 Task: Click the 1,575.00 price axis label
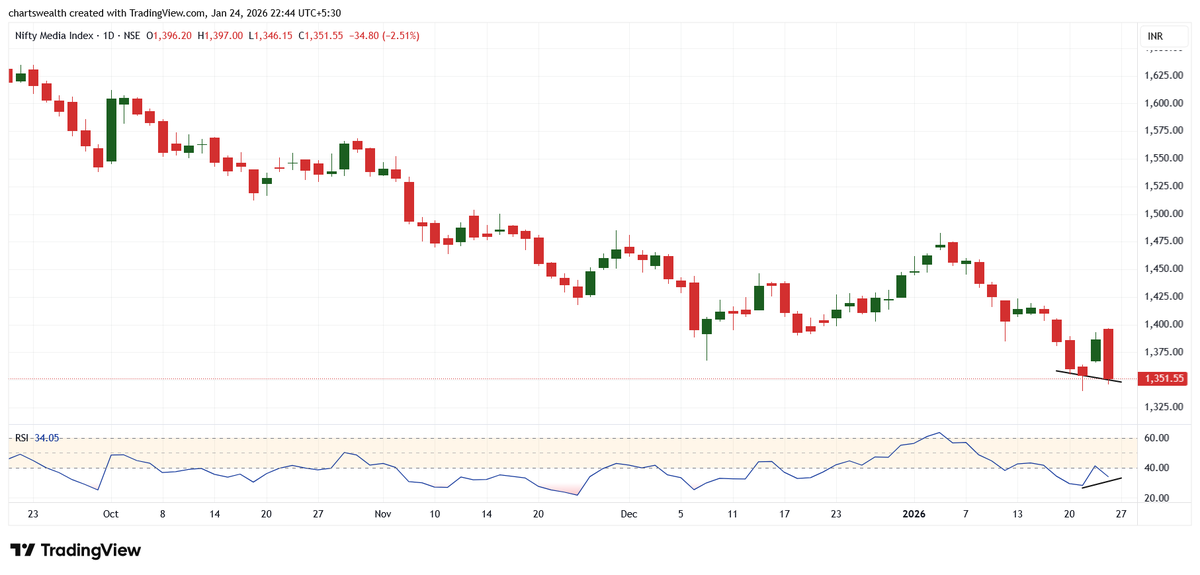tap(1164, 131)
